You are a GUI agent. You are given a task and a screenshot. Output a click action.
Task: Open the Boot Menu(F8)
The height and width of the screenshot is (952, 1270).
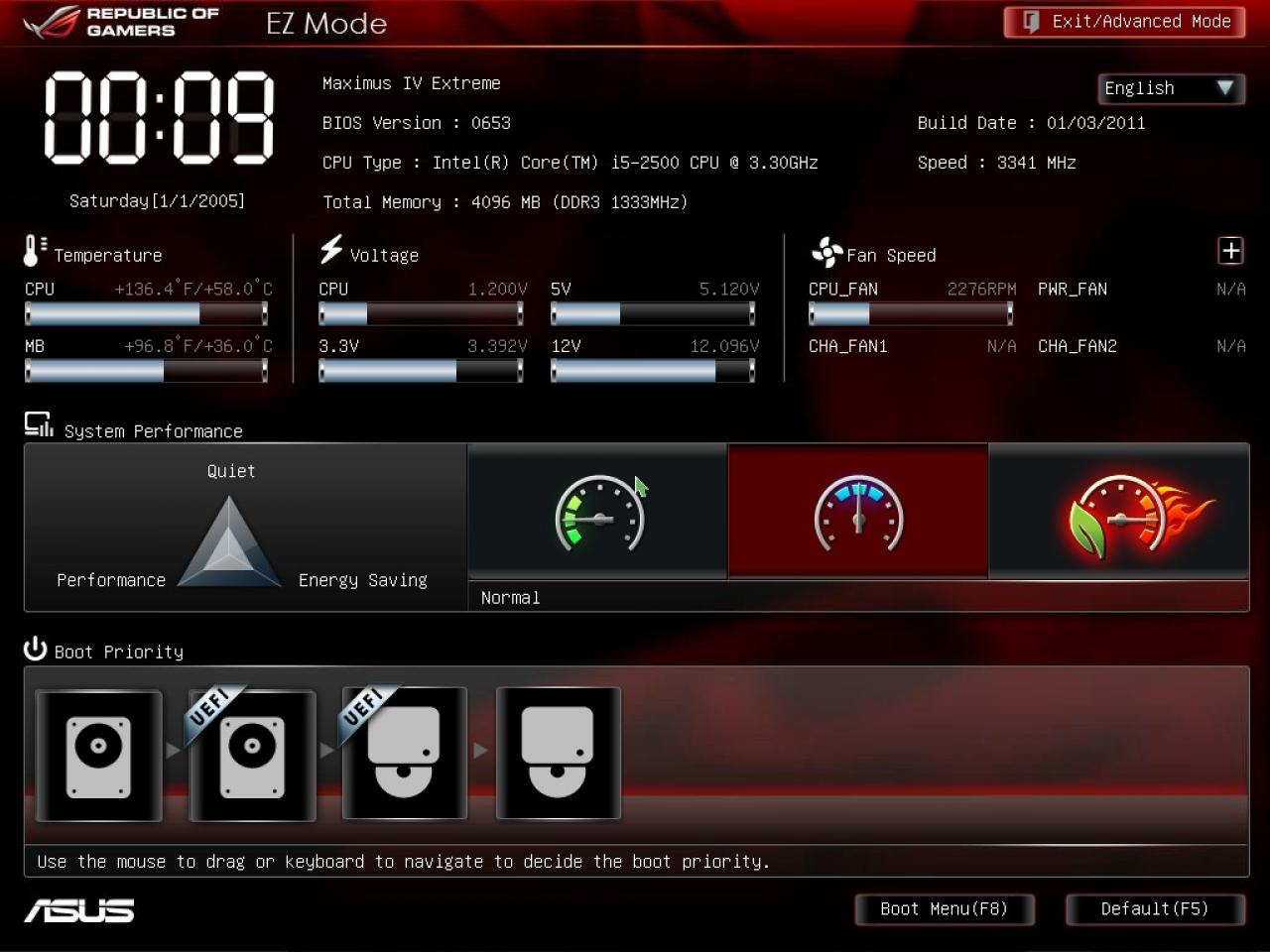(945, 909)
